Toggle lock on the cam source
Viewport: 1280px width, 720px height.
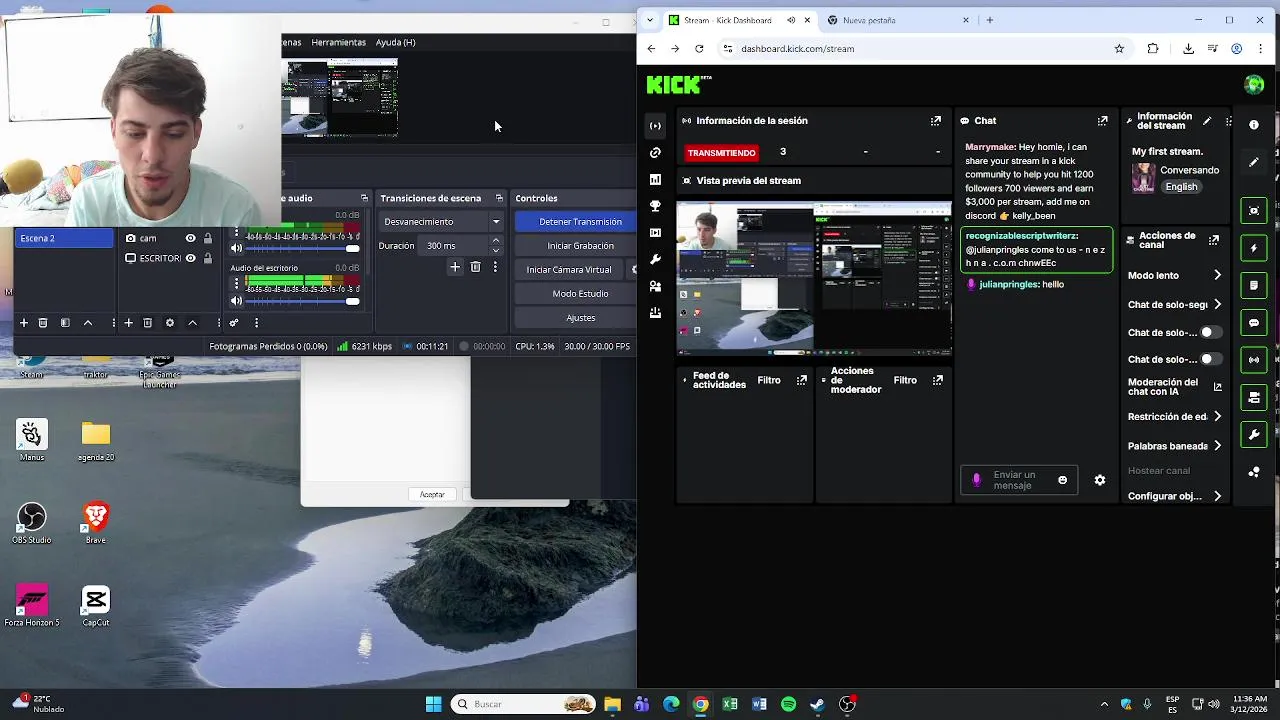click(x=208, y=238)
